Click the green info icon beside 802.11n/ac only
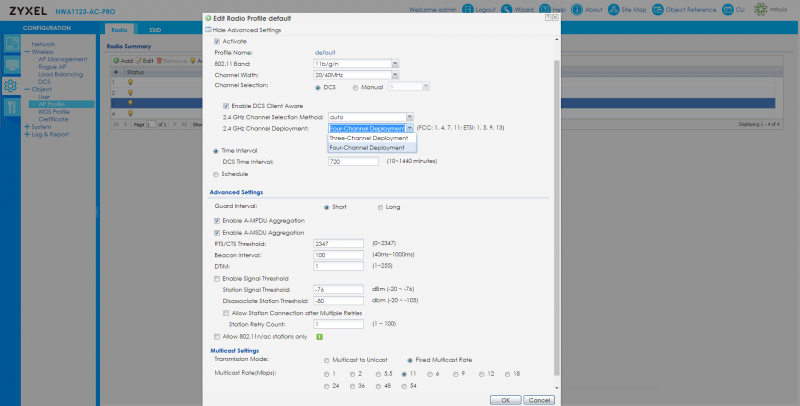800x406 pixels. pos(319,337)
